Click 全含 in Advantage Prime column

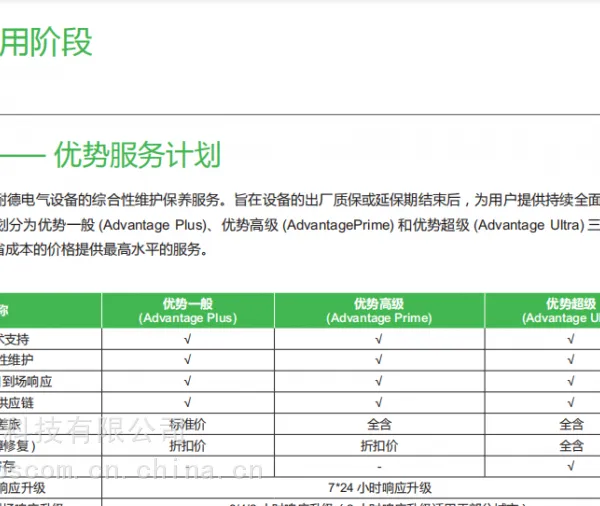379,424
